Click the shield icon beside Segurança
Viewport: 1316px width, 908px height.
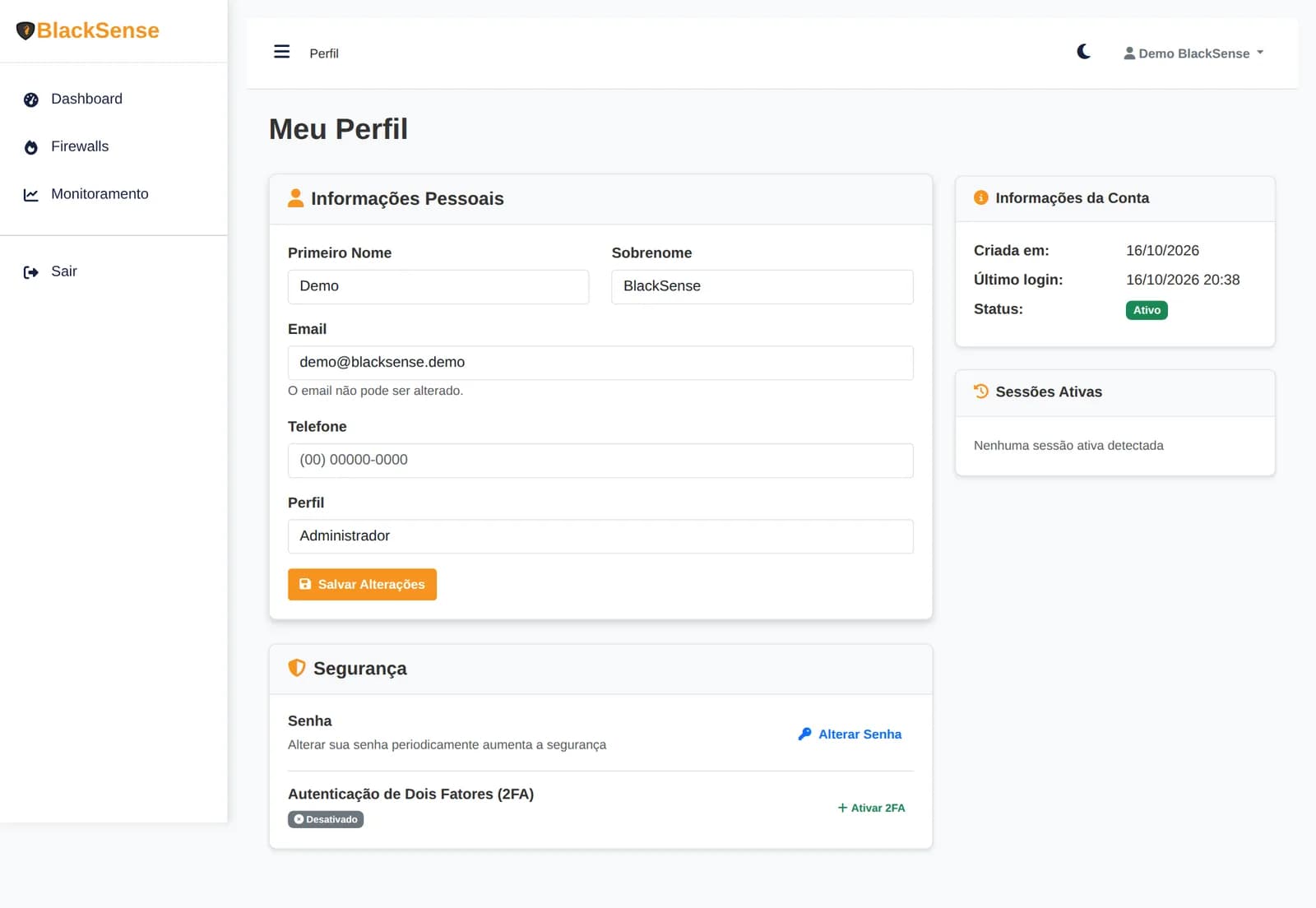297,668
